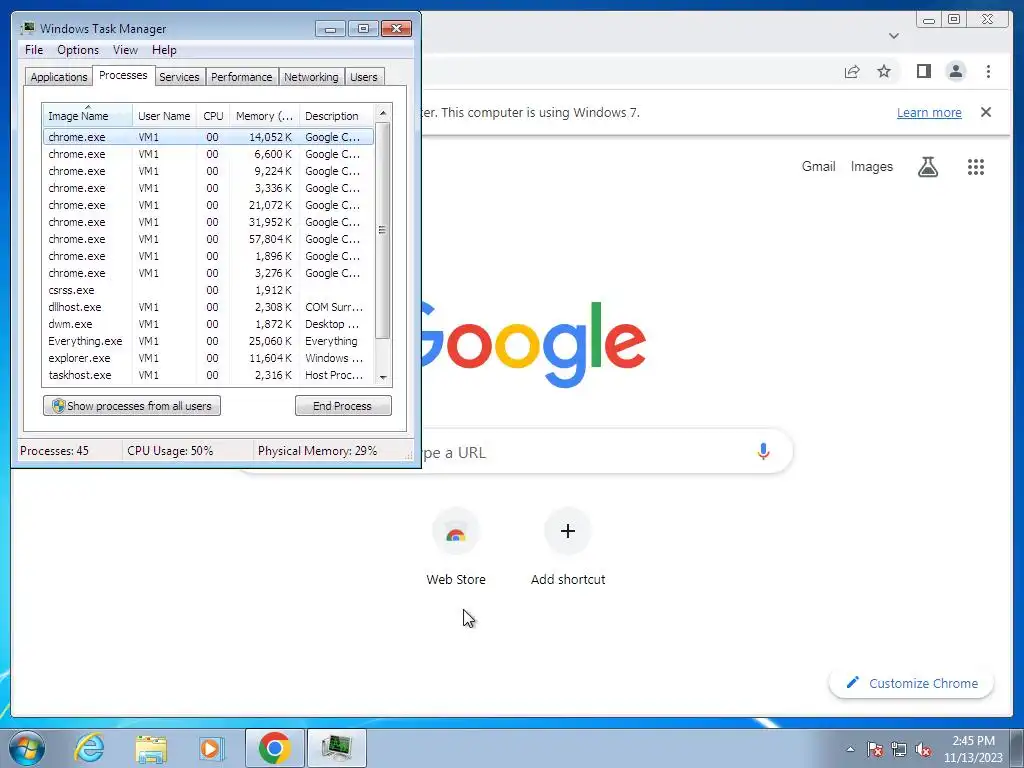Bookmark this page with the star icon
Screen dimensions: 1024x768
(884, 71)
